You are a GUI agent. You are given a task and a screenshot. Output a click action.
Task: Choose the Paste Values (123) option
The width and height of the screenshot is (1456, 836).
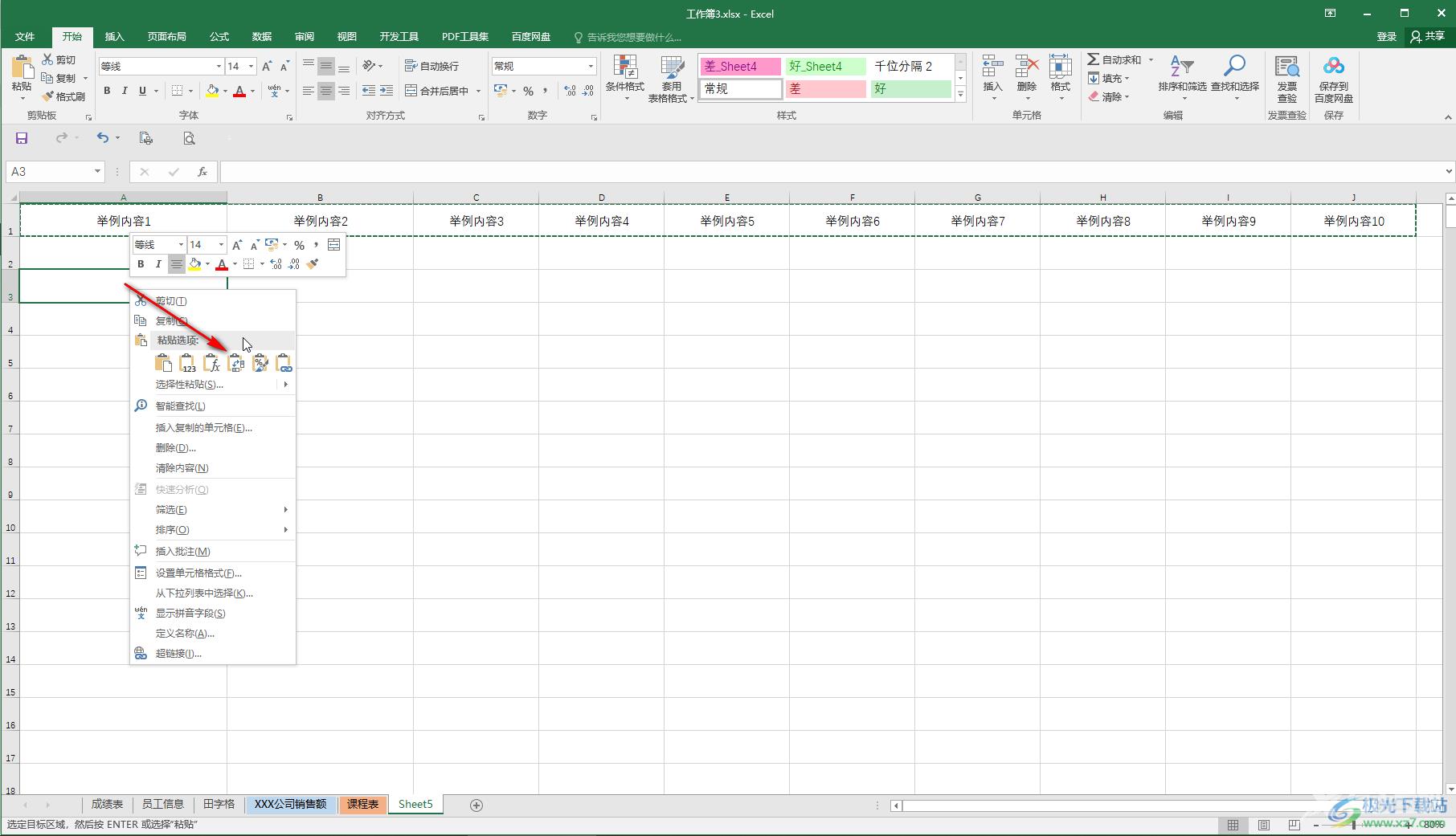pos(187,363)
